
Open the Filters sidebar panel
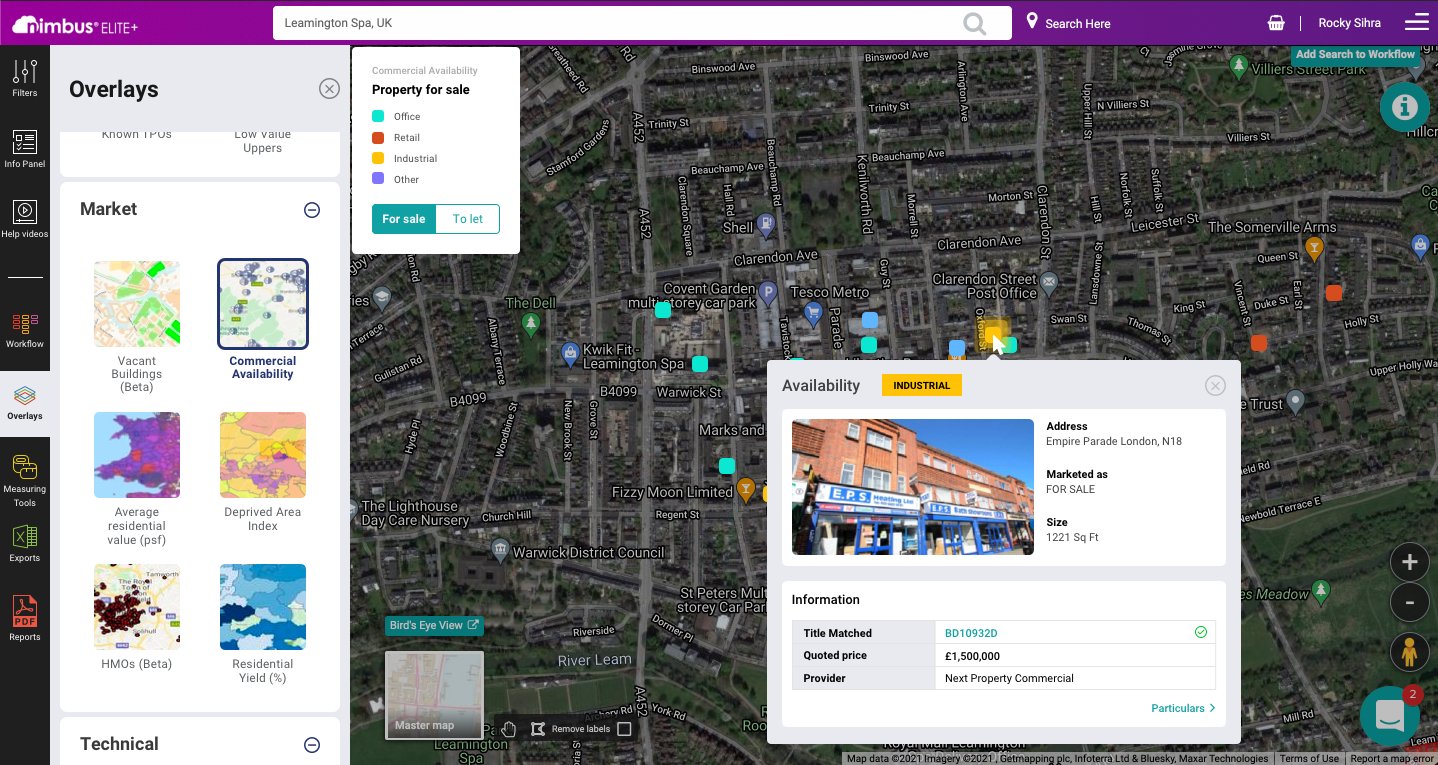tap(25, 78)
